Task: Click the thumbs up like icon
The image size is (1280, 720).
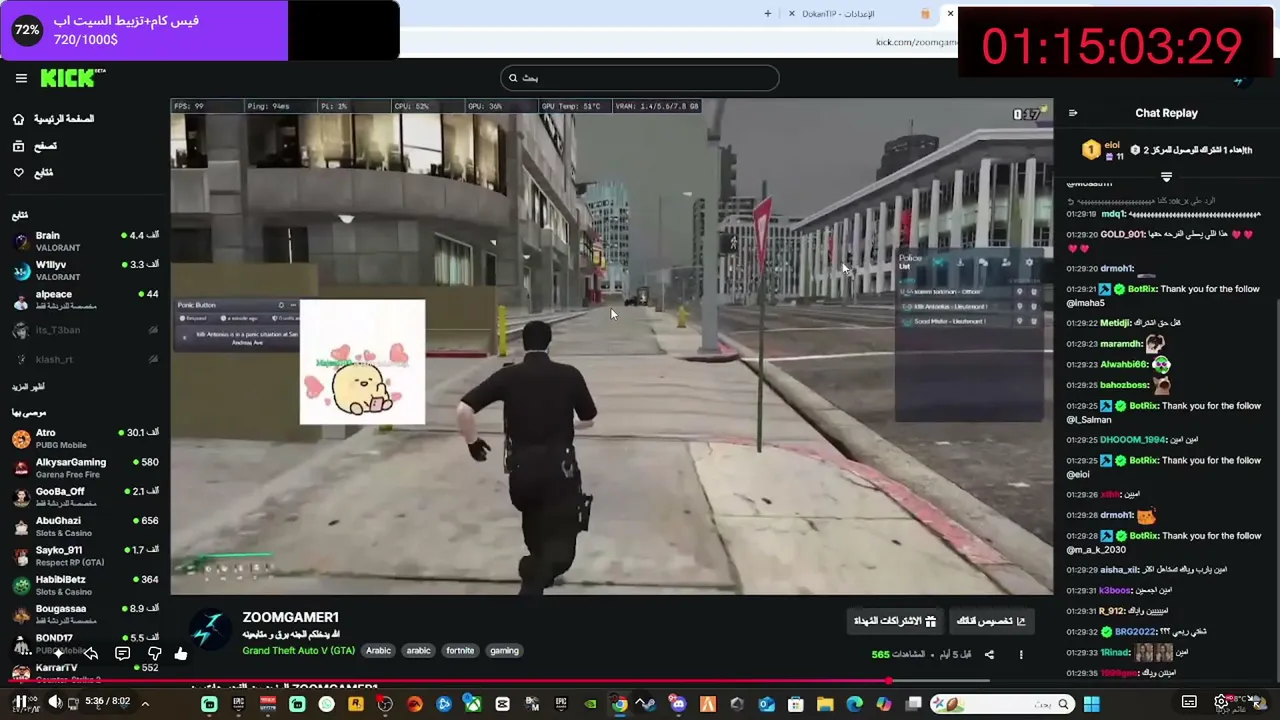Action: pos(181,654)
